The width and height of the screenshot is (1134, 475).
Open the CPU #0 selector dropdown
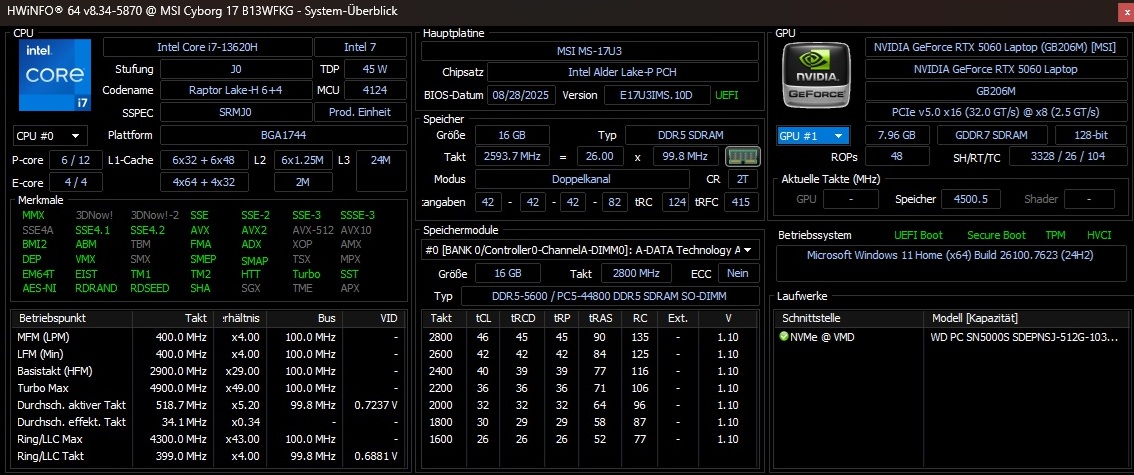pyautogui.click(x=50, y=135)
